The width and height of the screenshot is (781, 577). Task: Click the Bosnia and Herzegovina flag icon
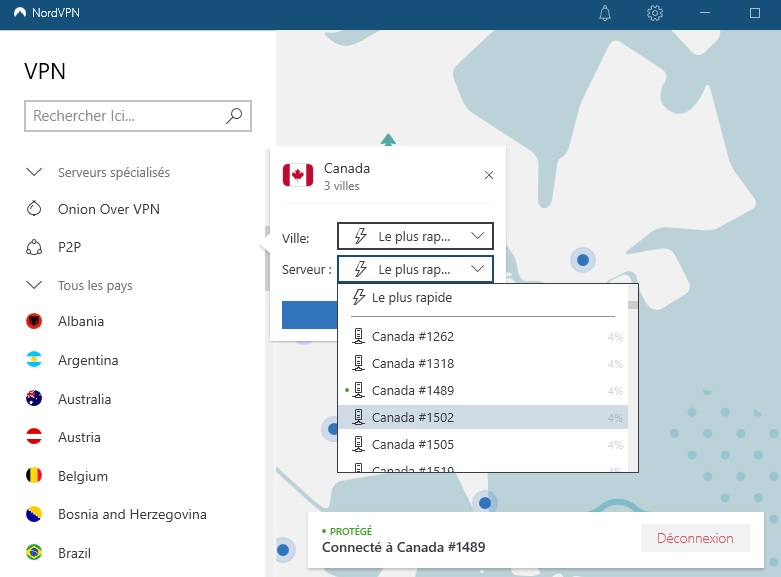34,514
